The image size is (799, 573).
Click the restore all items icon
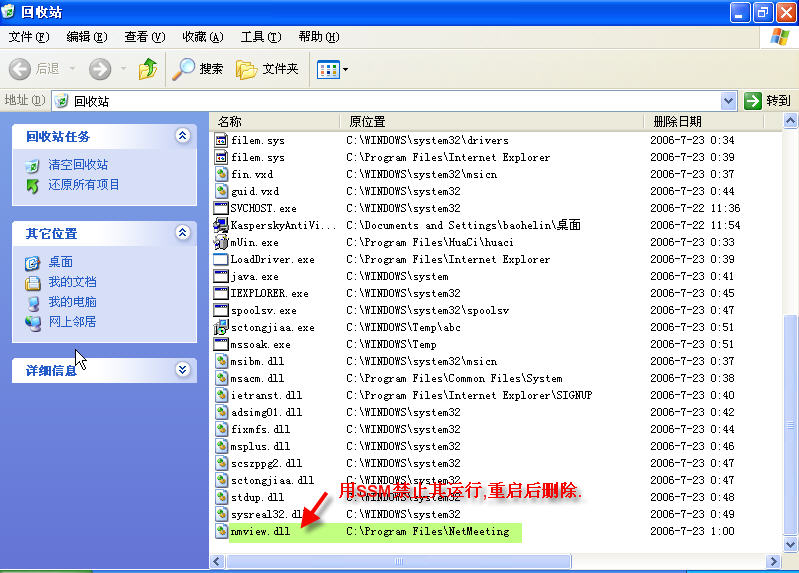(x=33, y=186)
